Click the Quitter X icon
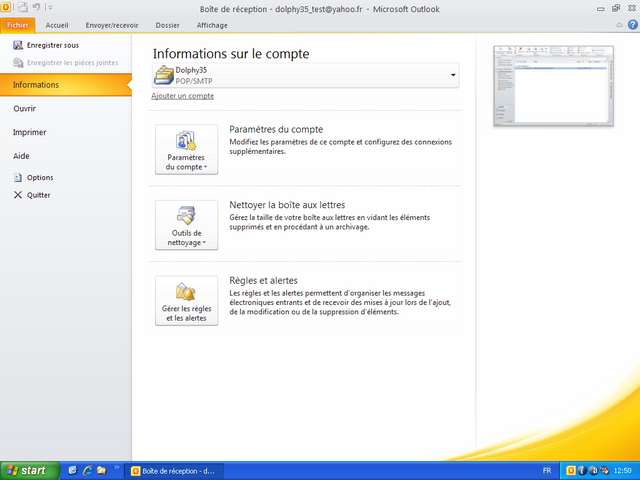The width and height of the screenshot is (640, 480). click(x=18, y=195)
